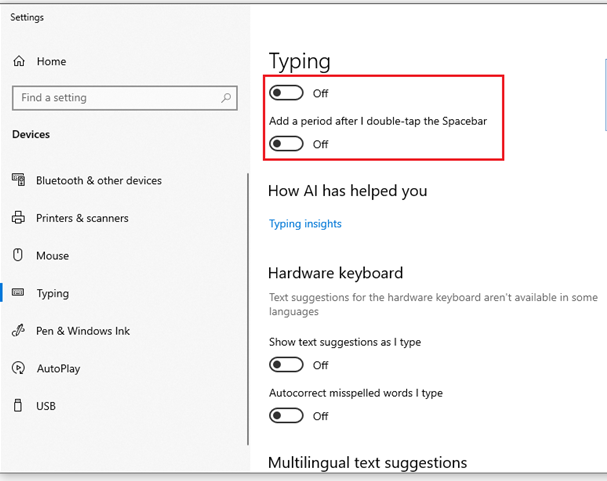Turn on show text suggestions as I type
The width and height of the screenshot is (607, 481).
point(286,365)
